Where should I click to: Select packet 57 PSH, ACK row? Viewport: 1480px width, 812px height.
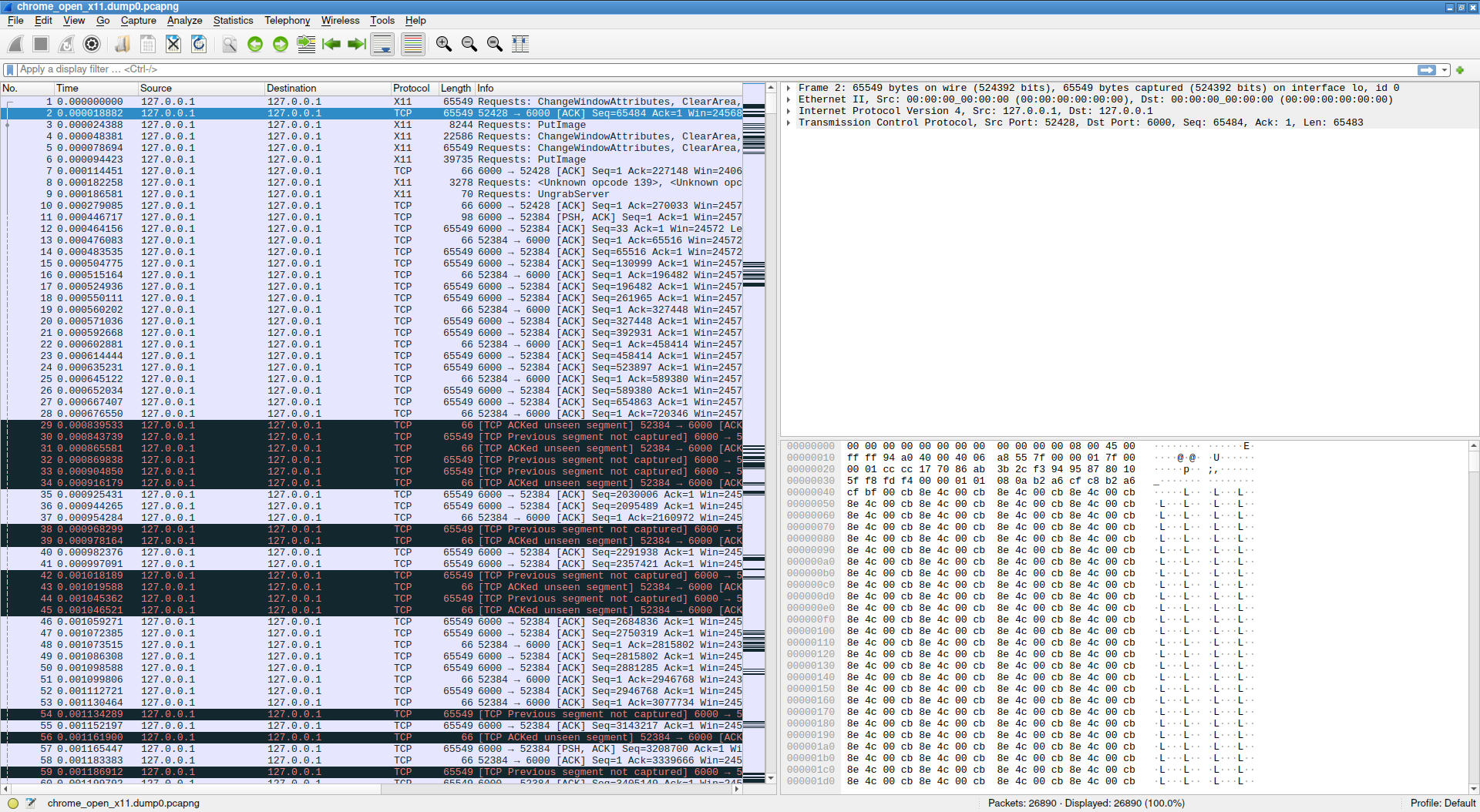pyautogui.click(x=372, y=749)
